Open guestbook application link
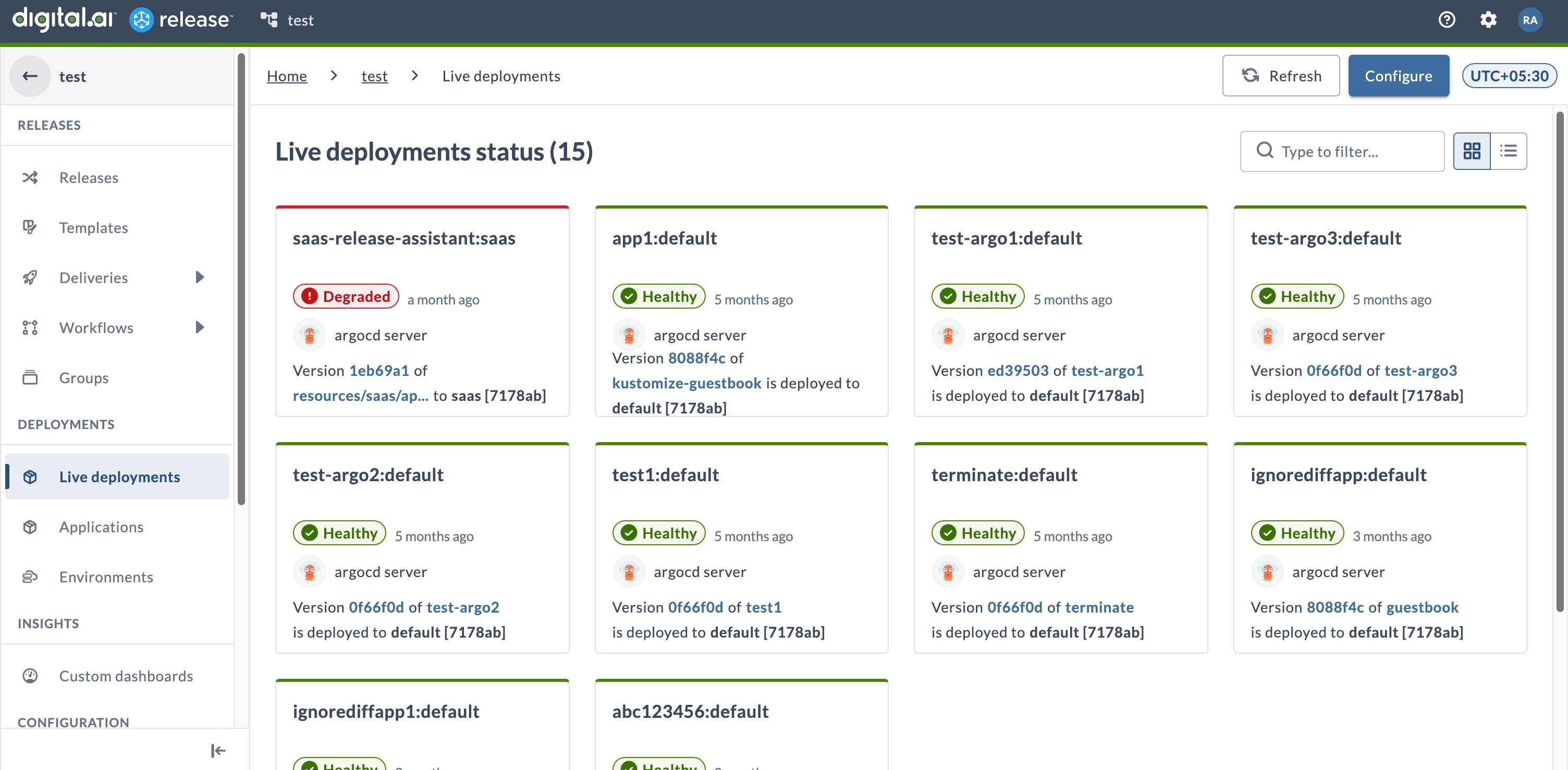Screen dimensions: 1568x770 tap(1422, 607)
